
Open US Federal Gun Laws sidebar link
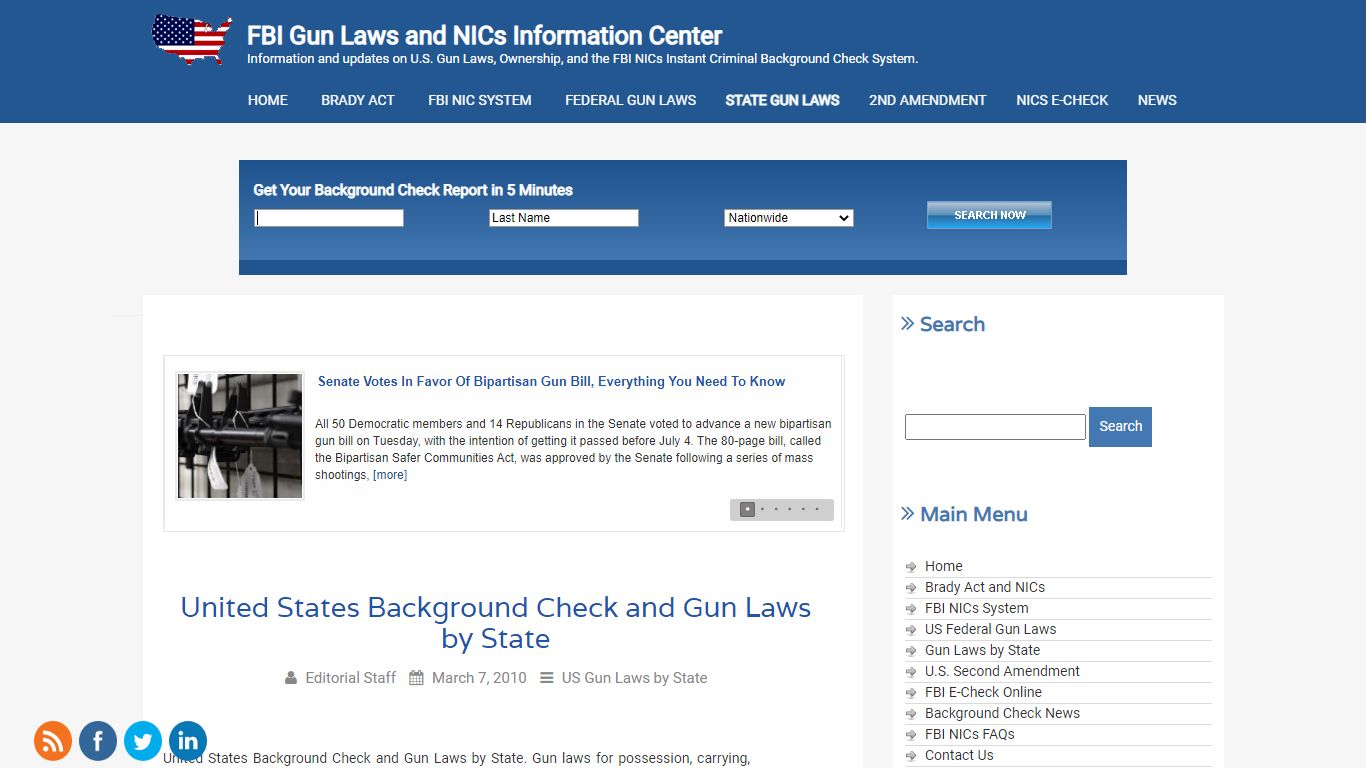click(x=990, y=629)
